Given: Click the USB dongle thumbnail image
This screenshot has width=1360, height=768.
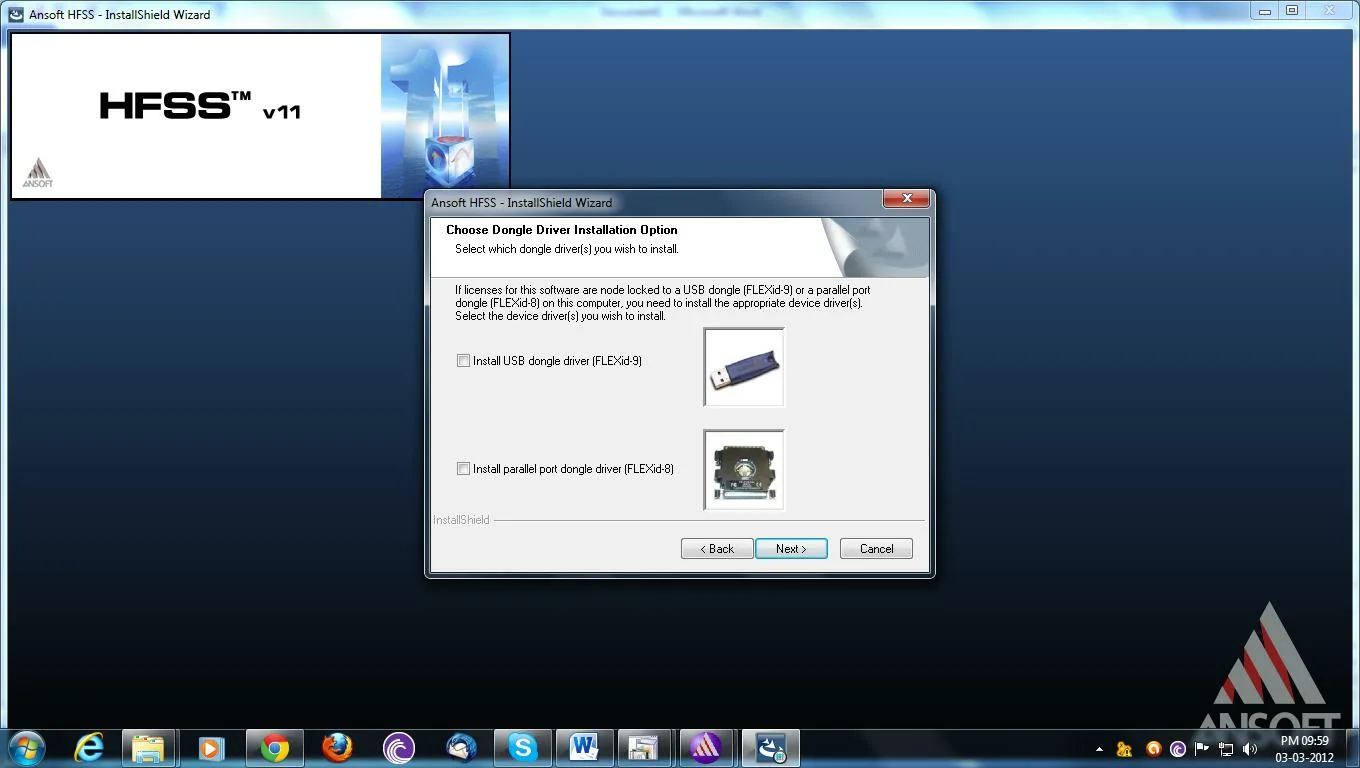Looking at the screenshot, I should click(744, 367).
